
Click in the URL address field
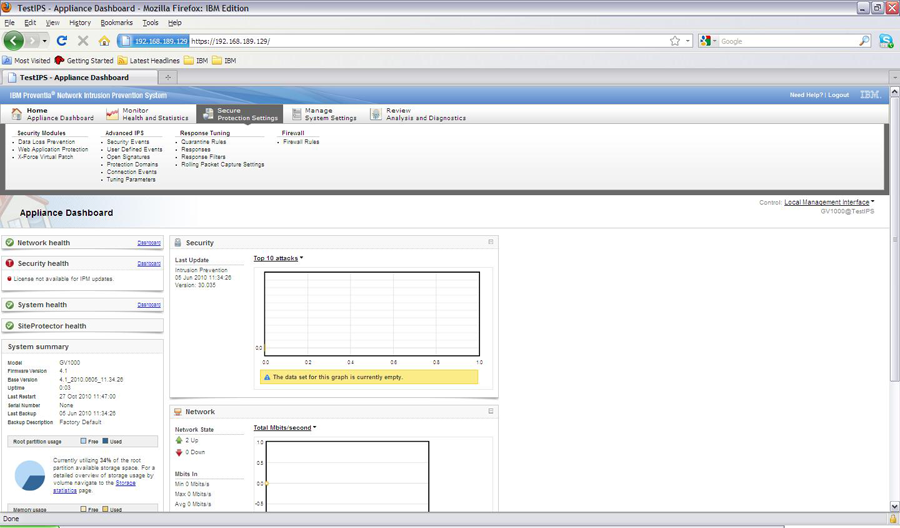tap(428, 41)
